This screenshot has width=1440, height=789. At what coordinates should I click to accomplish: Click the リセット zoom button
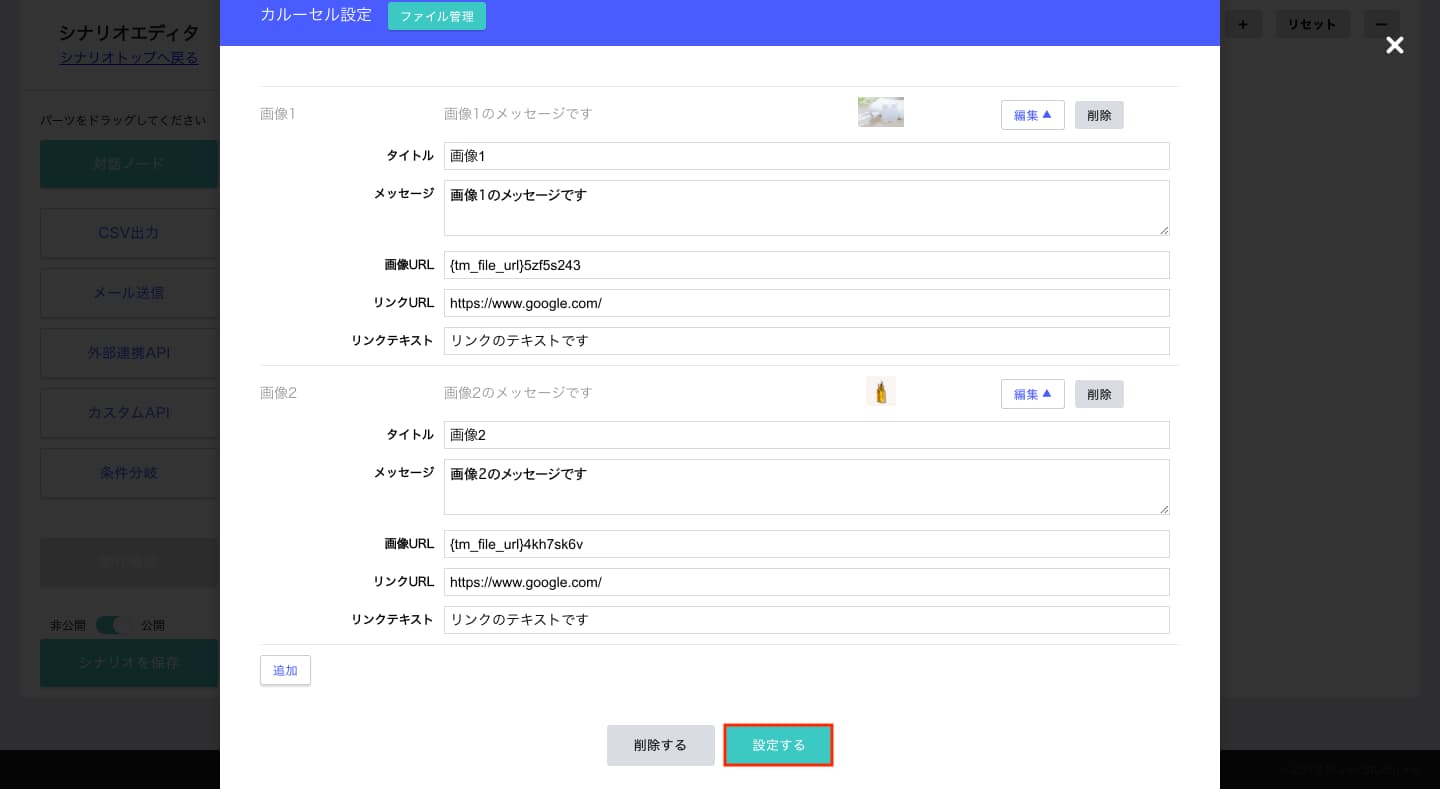click(x=1313, y=24)
